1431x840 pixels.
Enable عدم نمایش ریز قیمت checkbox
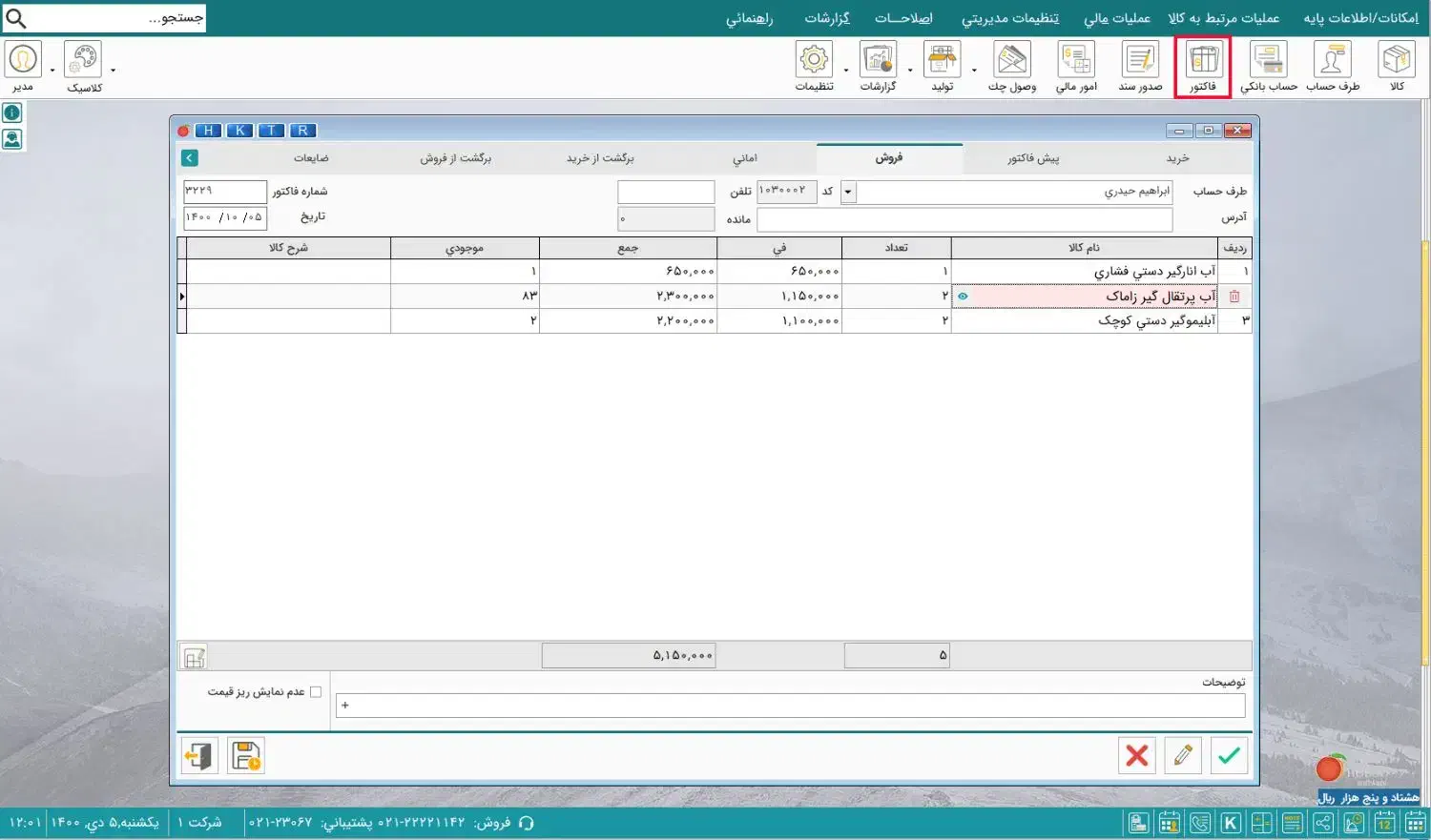pyautogui.click(x=316, y=692)
